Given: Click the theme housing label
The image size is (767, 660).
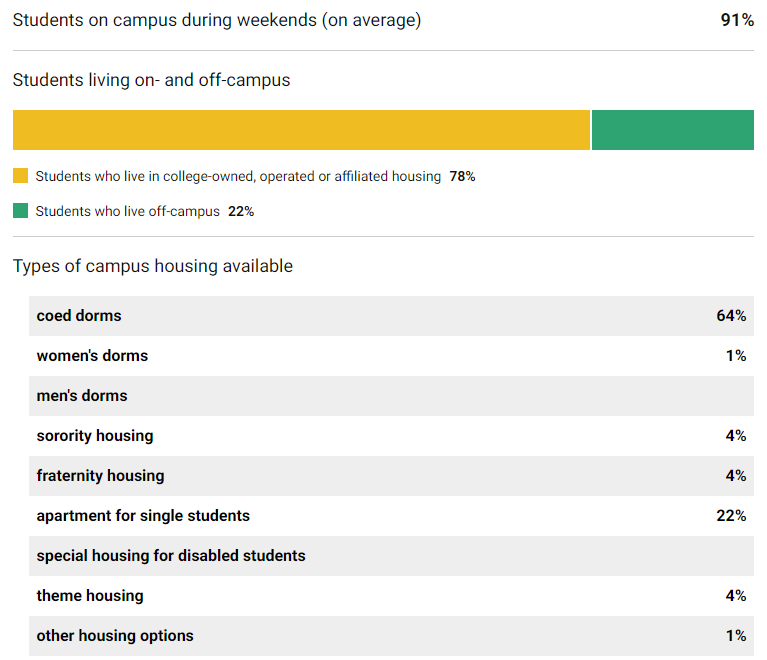Looking at the screenshot, I should click(x=90, y=596).
